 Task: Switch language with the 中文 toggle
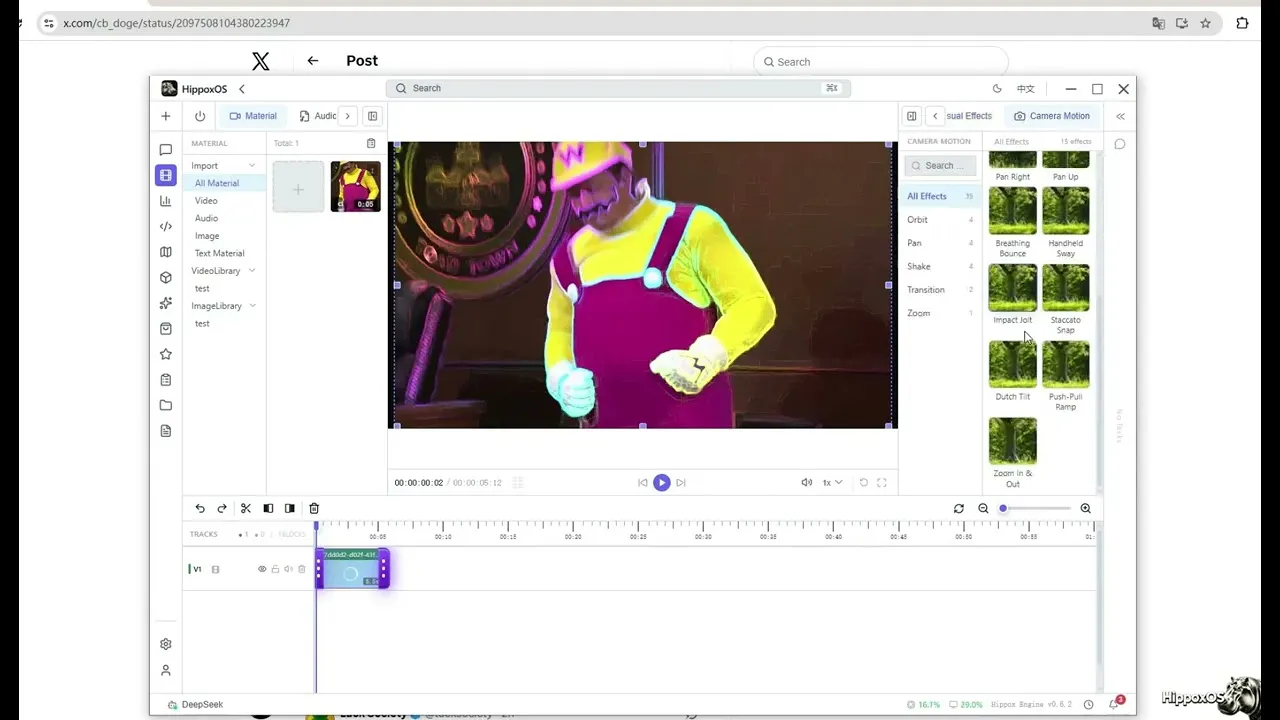(x=1026, y=88)
